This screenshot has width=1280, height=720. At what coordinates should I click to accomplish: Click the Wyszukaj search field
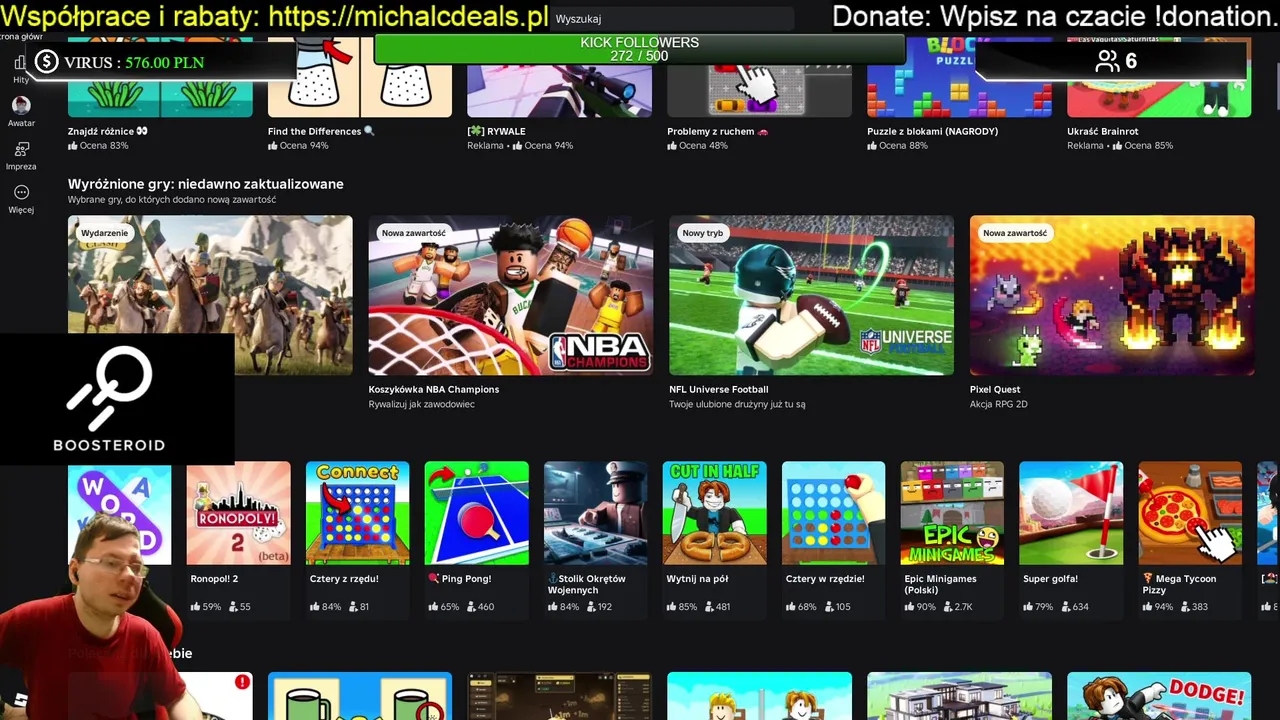pos(670,19)
